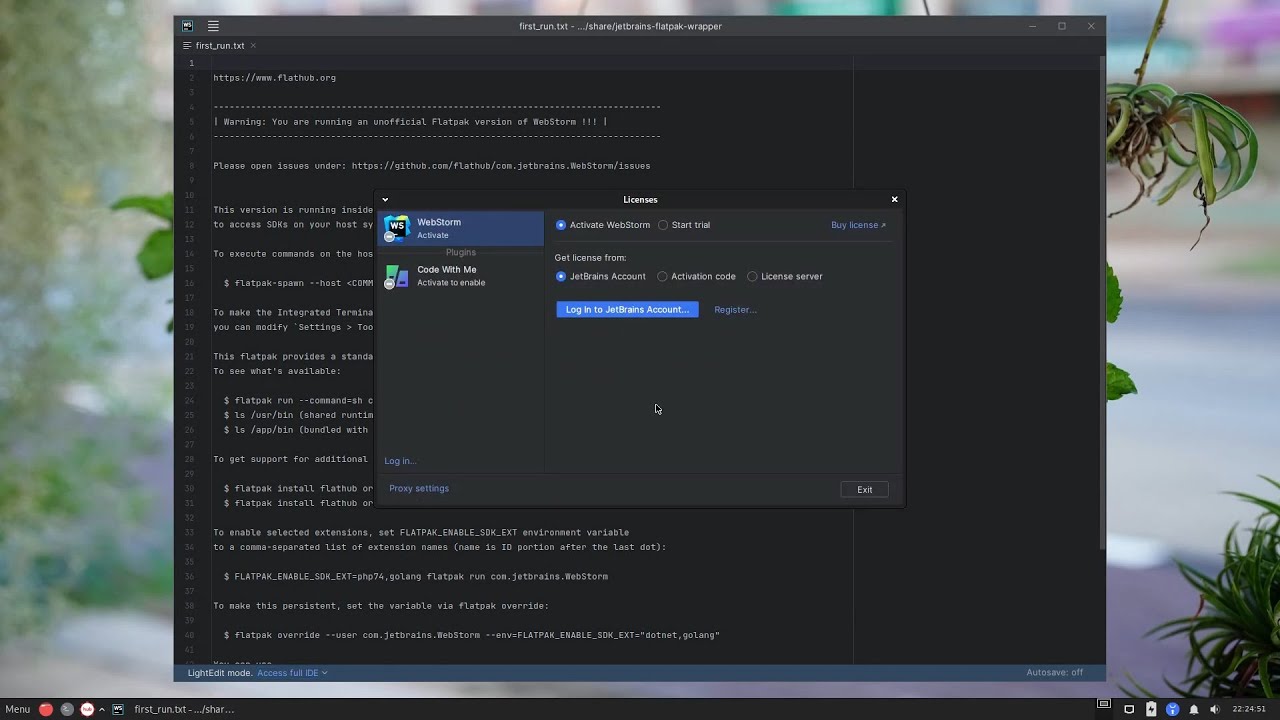Click FLATPAK_ENABLE_SDK_EXT=php74,golang command line
This screenshot has height=720, width=1280.
(415, 577)
